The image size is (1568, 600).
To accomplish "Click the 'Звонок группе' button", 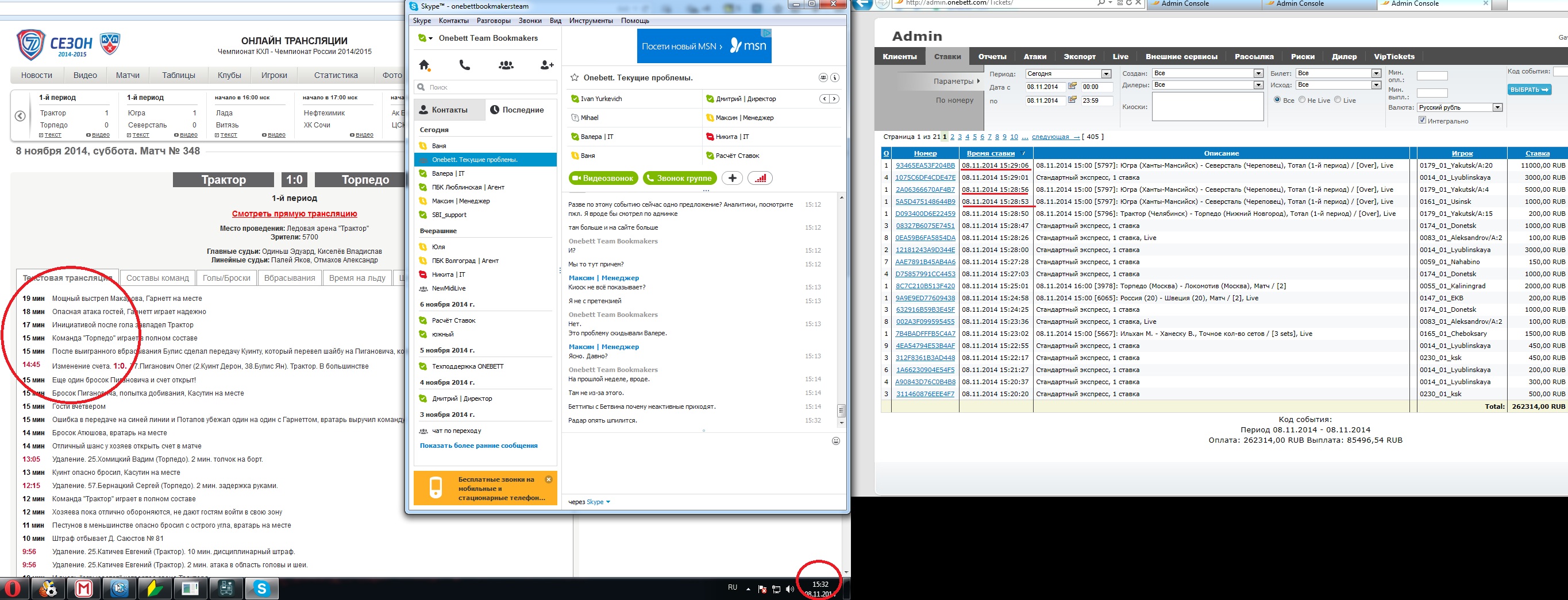I will [x=679, y=179].
